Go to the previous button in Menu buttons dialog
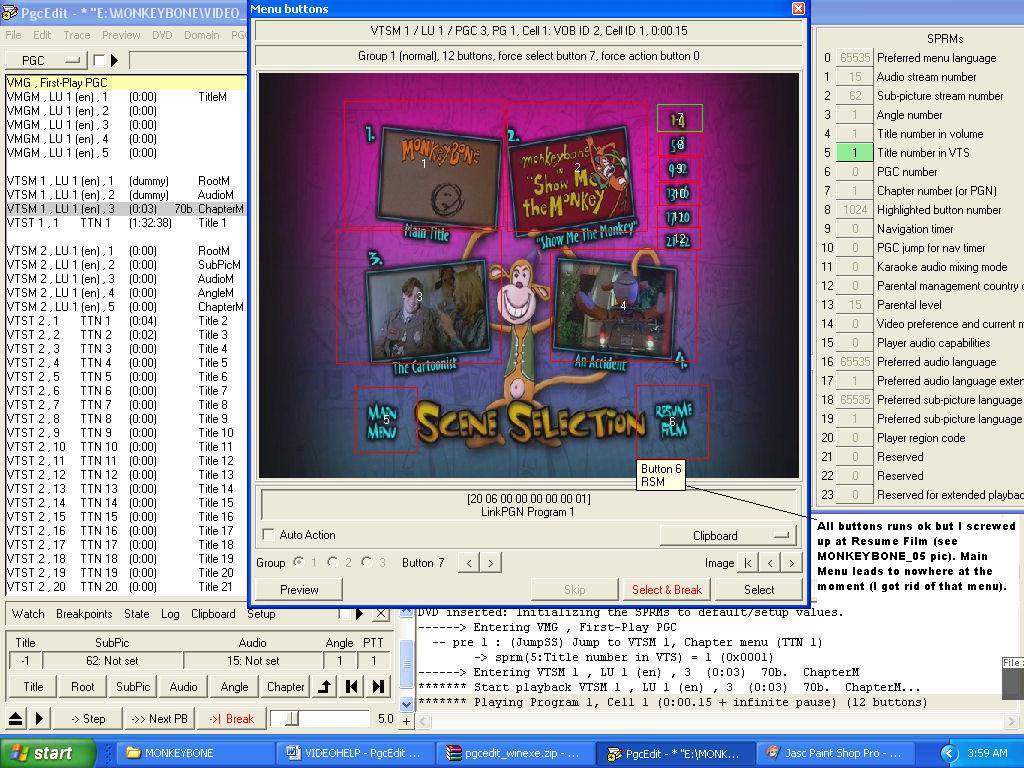1024x768 pixels. [x=469, y=563]
